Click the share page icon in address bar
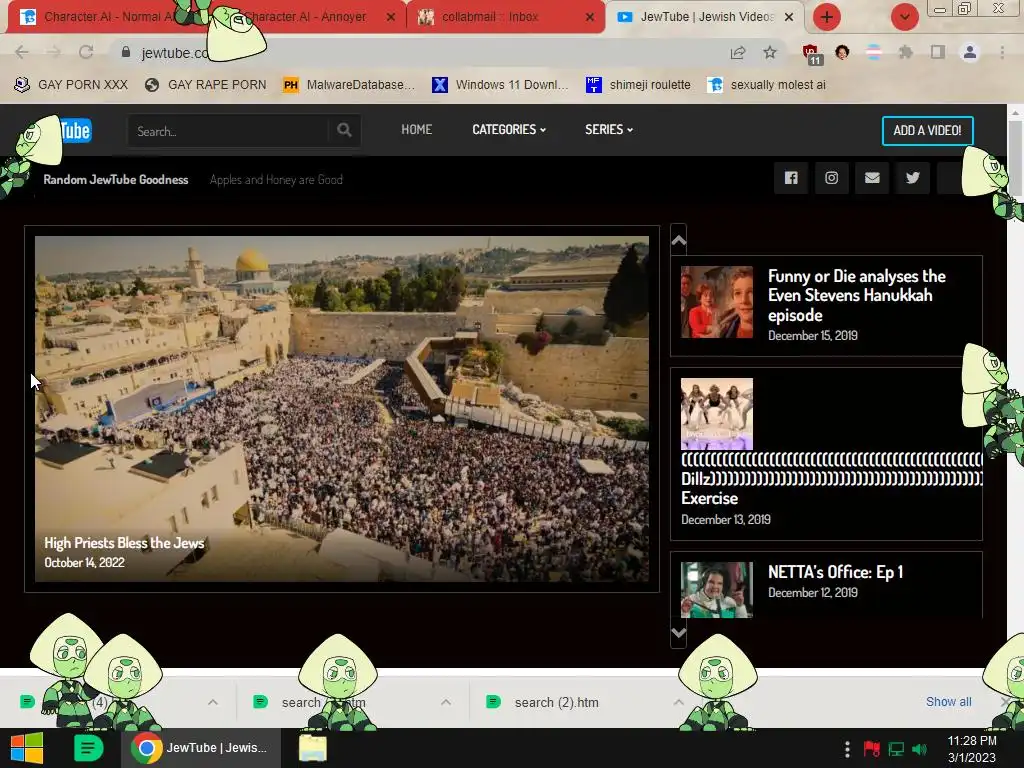 click(738, 52)
